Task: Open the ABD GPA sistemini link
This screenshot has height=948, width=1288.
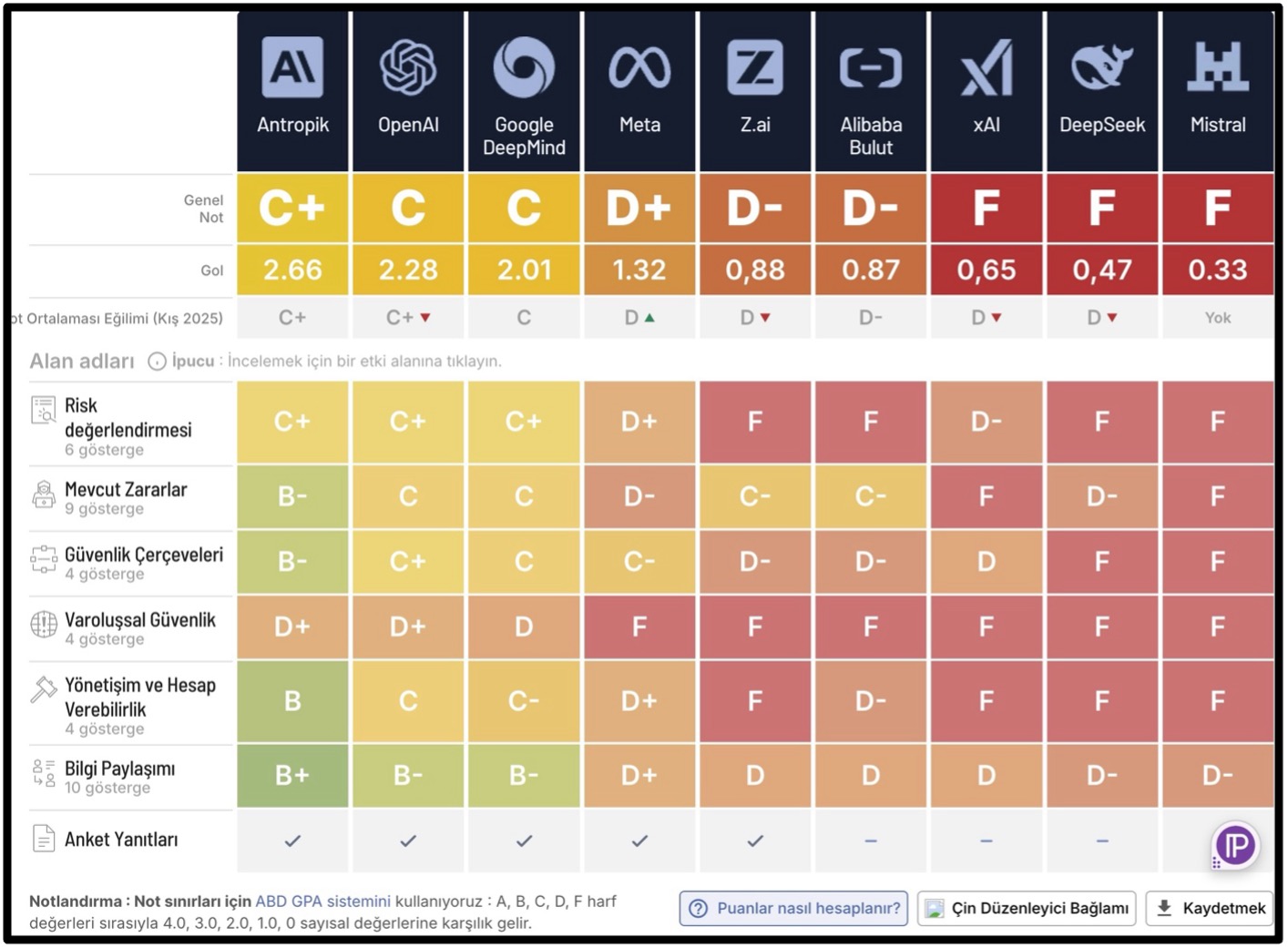Action: click(x=322, y=902)
